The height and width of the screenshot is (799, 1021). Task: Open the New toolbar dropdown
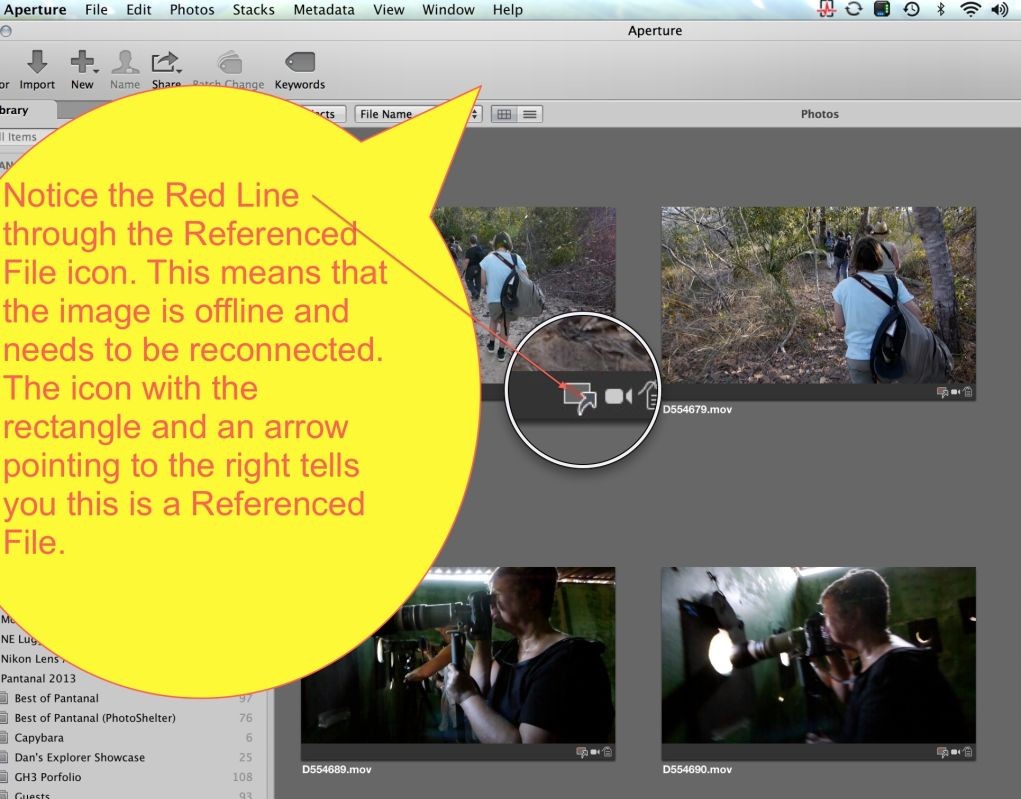tap(84, 63)
